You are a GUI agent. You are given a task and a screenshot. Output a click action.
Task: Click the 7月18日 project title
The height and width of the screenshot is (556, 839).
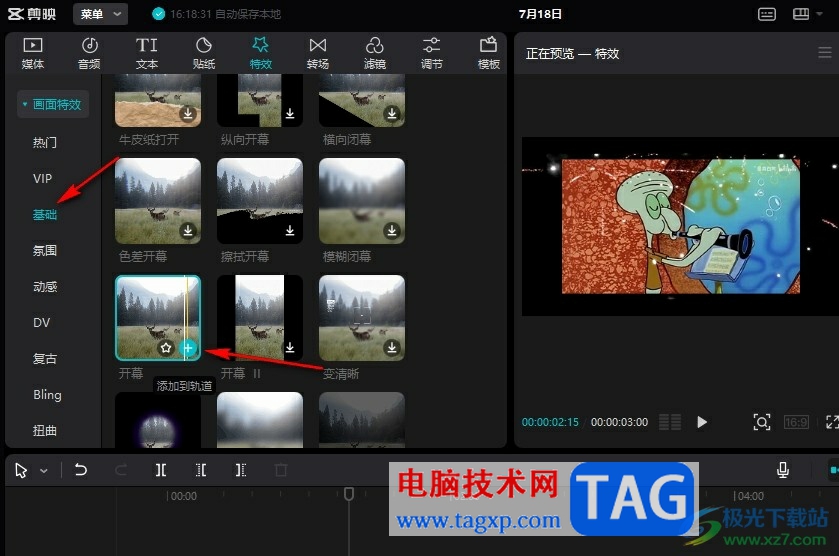point(540,14)
